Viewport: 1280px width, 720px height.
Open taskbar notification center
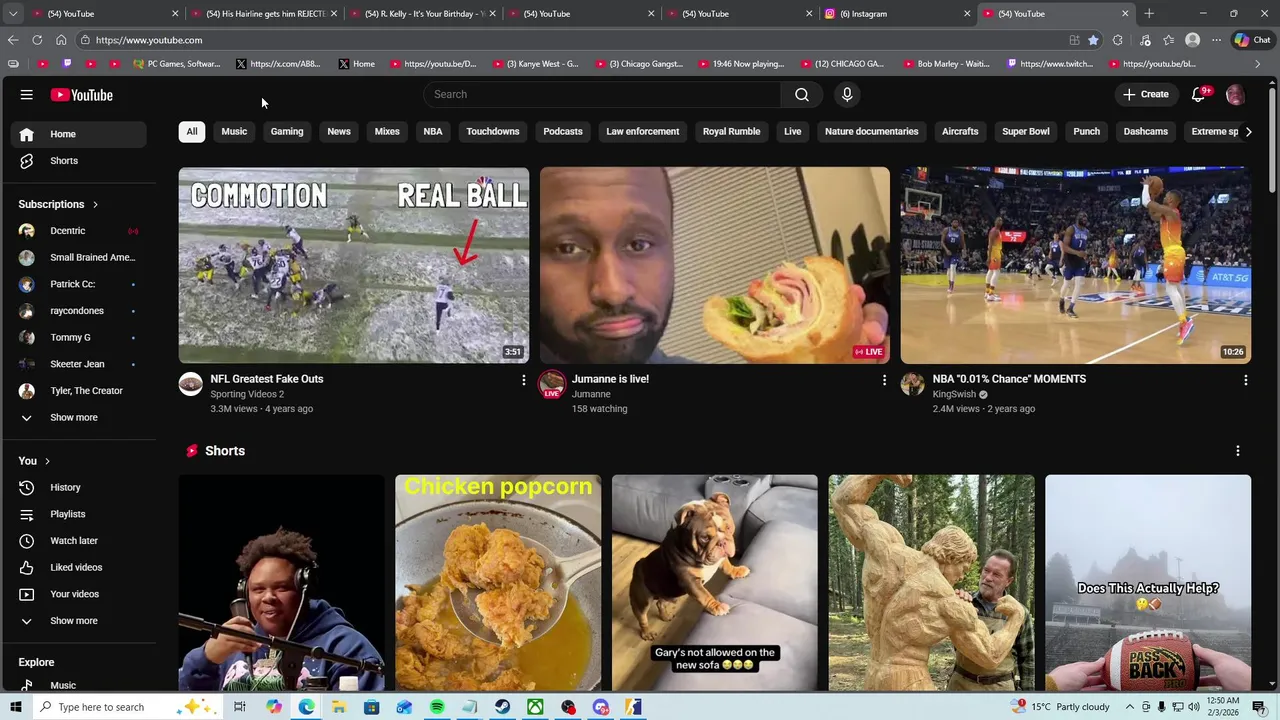point(1259,707)
